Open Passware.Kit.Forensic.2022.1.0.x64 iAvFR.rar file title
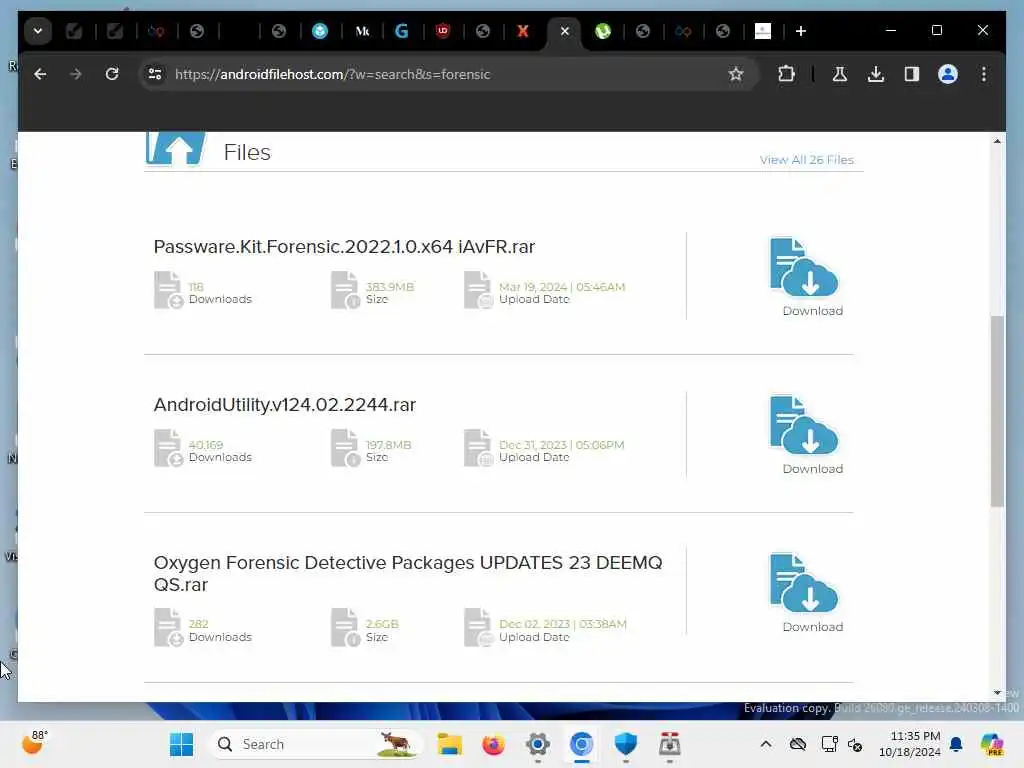 [x=344, y=247]
